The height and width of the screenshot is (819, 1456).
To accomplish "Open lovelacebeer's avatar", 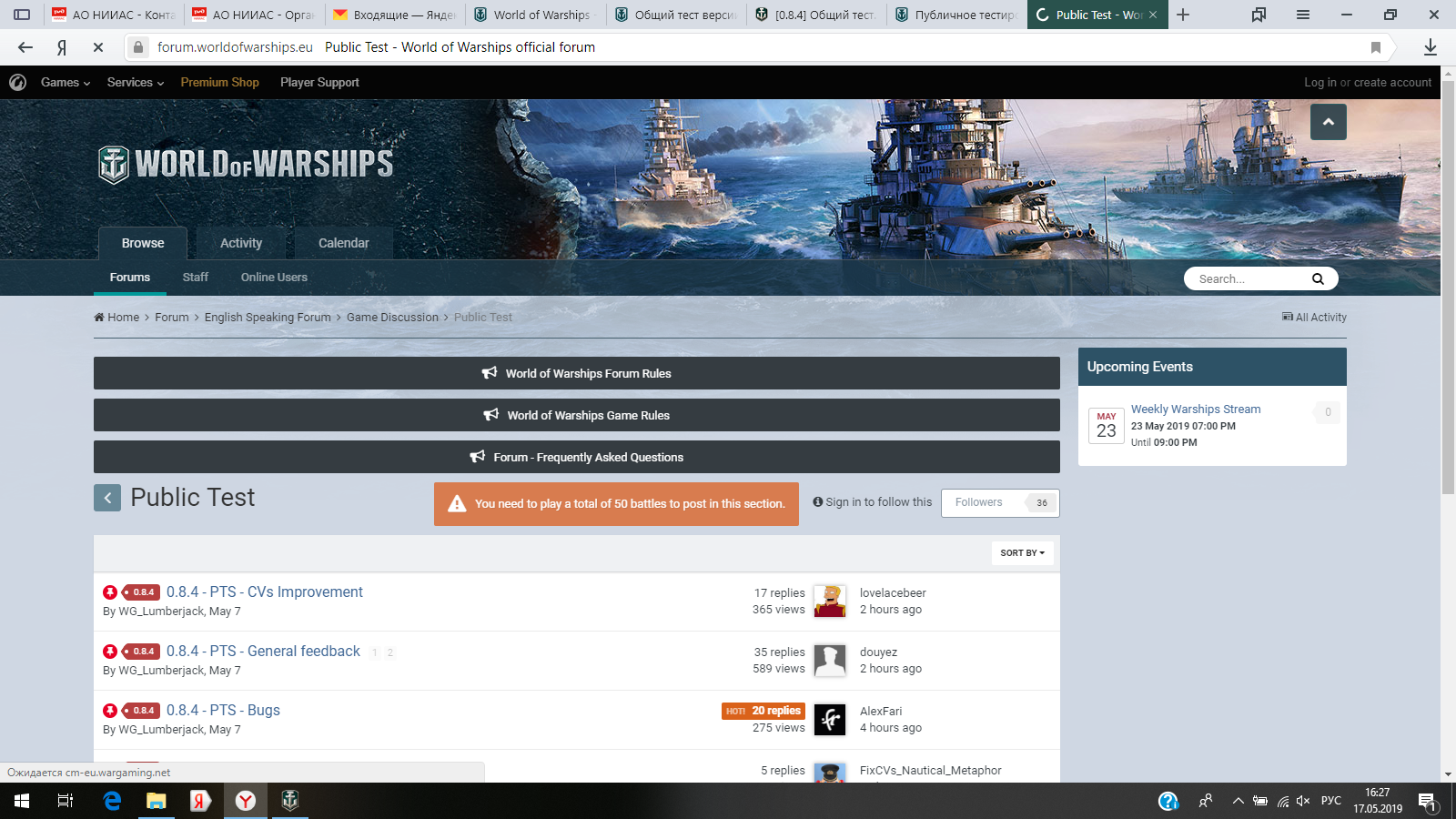I will (830, 601).
